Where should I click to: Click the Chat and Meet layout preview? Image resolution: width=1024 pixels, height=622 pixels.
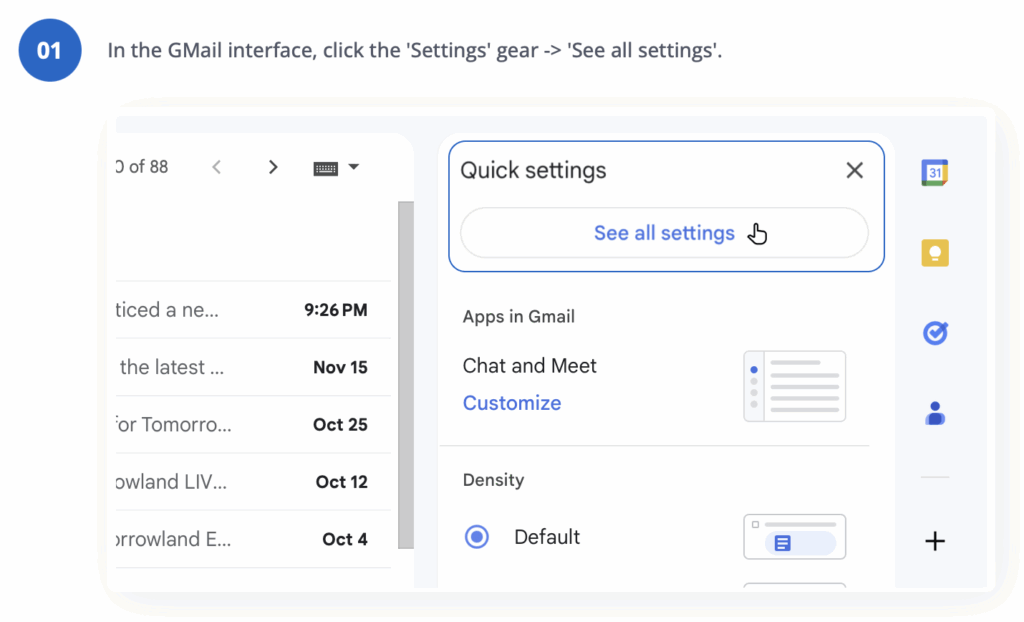[x=794, y=385]
